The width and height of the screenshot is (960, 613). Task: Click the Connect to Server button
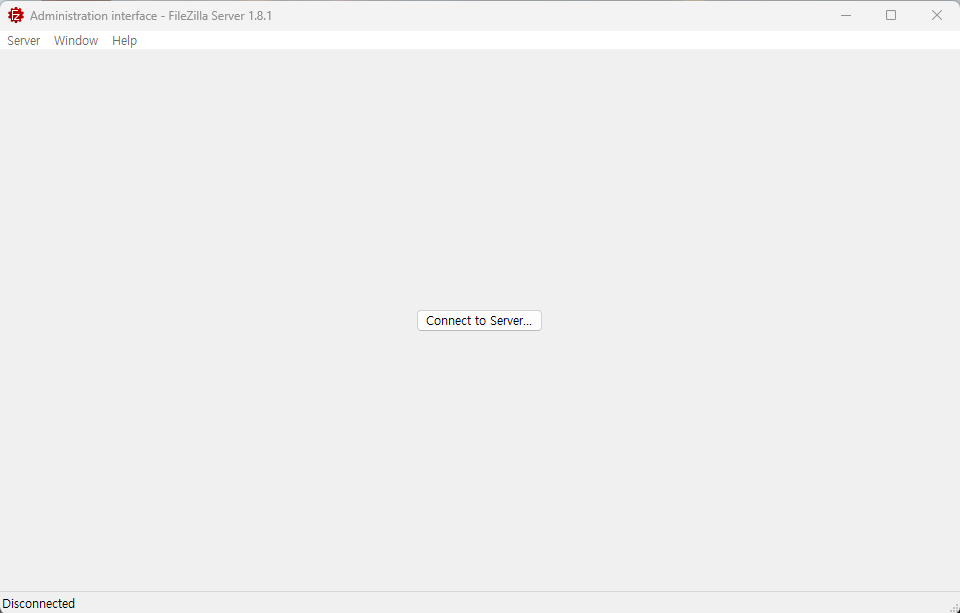coord(479,320)
